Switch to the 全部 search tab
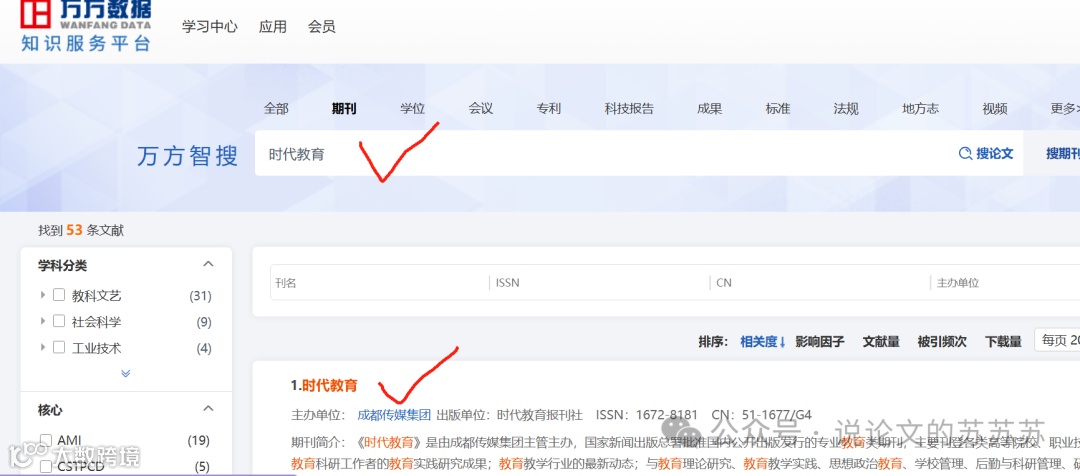 [276, 108]
